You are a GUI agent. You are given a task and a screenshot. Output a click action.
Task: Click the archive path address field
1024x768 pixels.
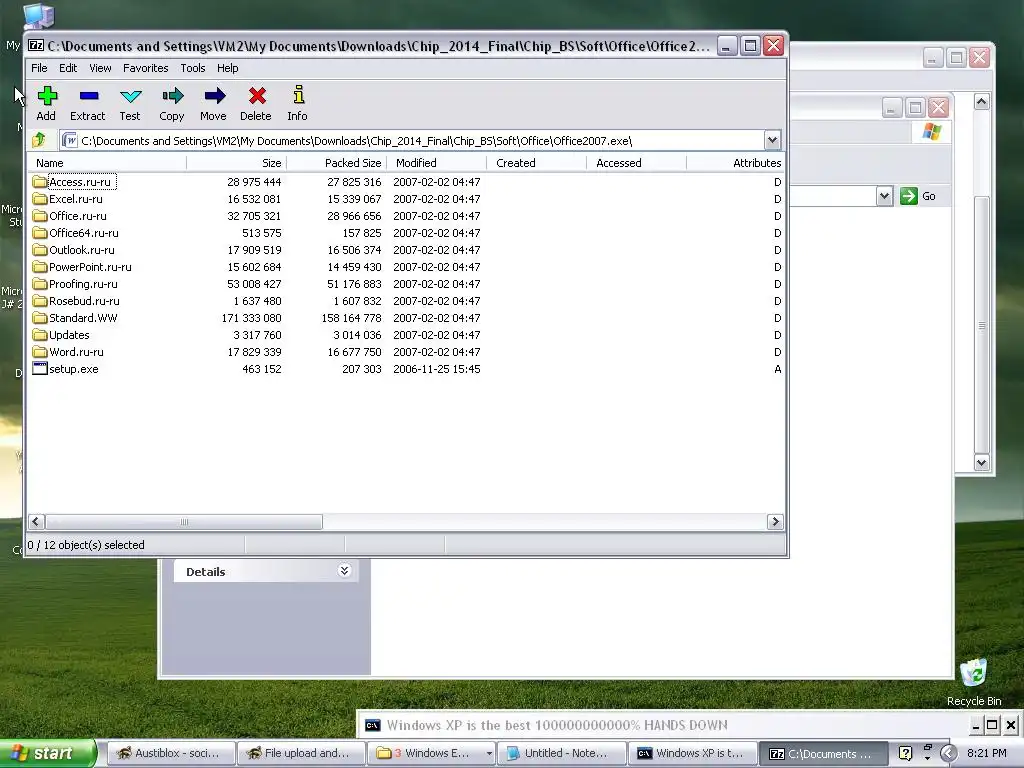(x=411, y=140)
